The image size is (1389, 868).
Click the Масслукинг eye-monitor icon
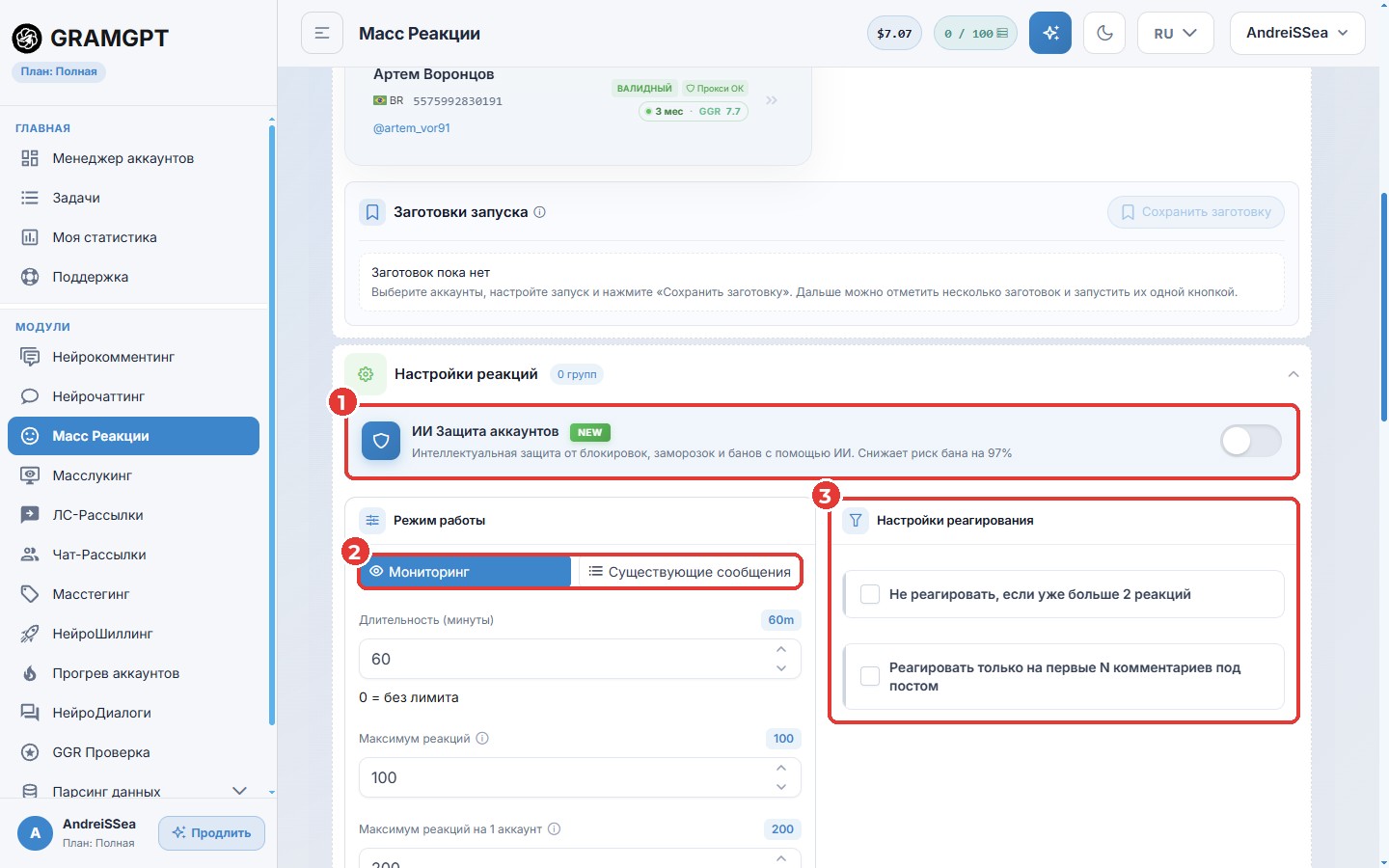30,475
